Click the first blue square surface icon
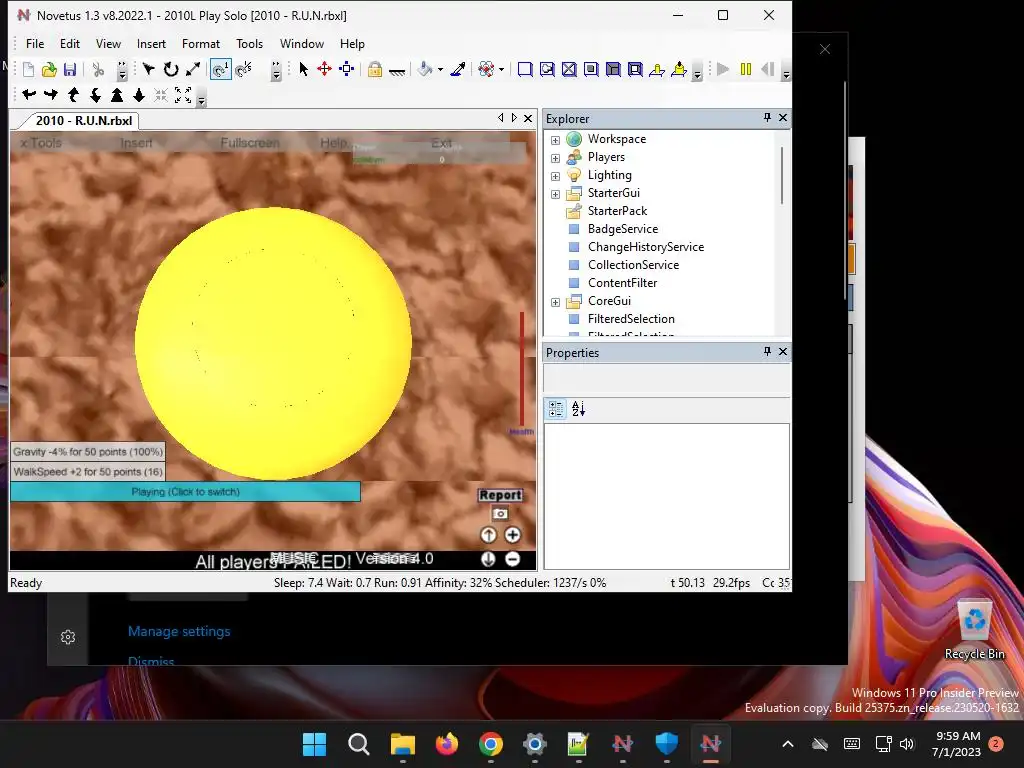The image size is (1024, 768). coord(524,69)
